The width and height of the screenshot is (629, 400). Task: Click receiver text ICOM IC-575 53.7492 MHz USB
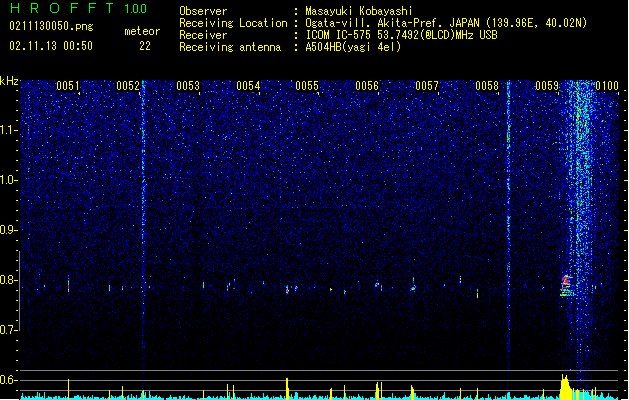click(x=402, y=35)
